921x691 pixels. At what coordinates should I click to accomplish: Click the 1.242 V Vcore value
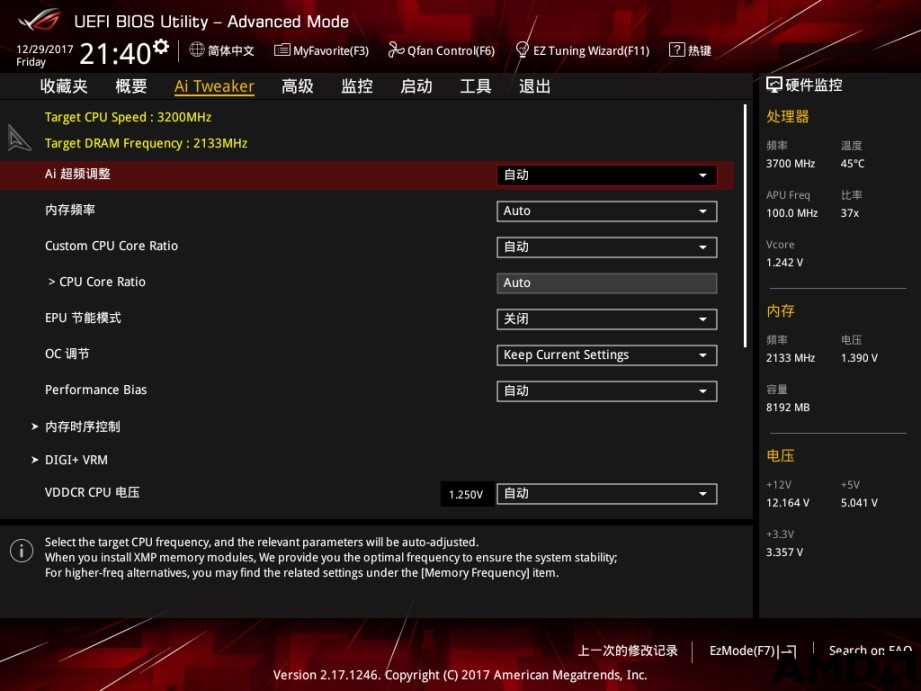coord(785,263)
